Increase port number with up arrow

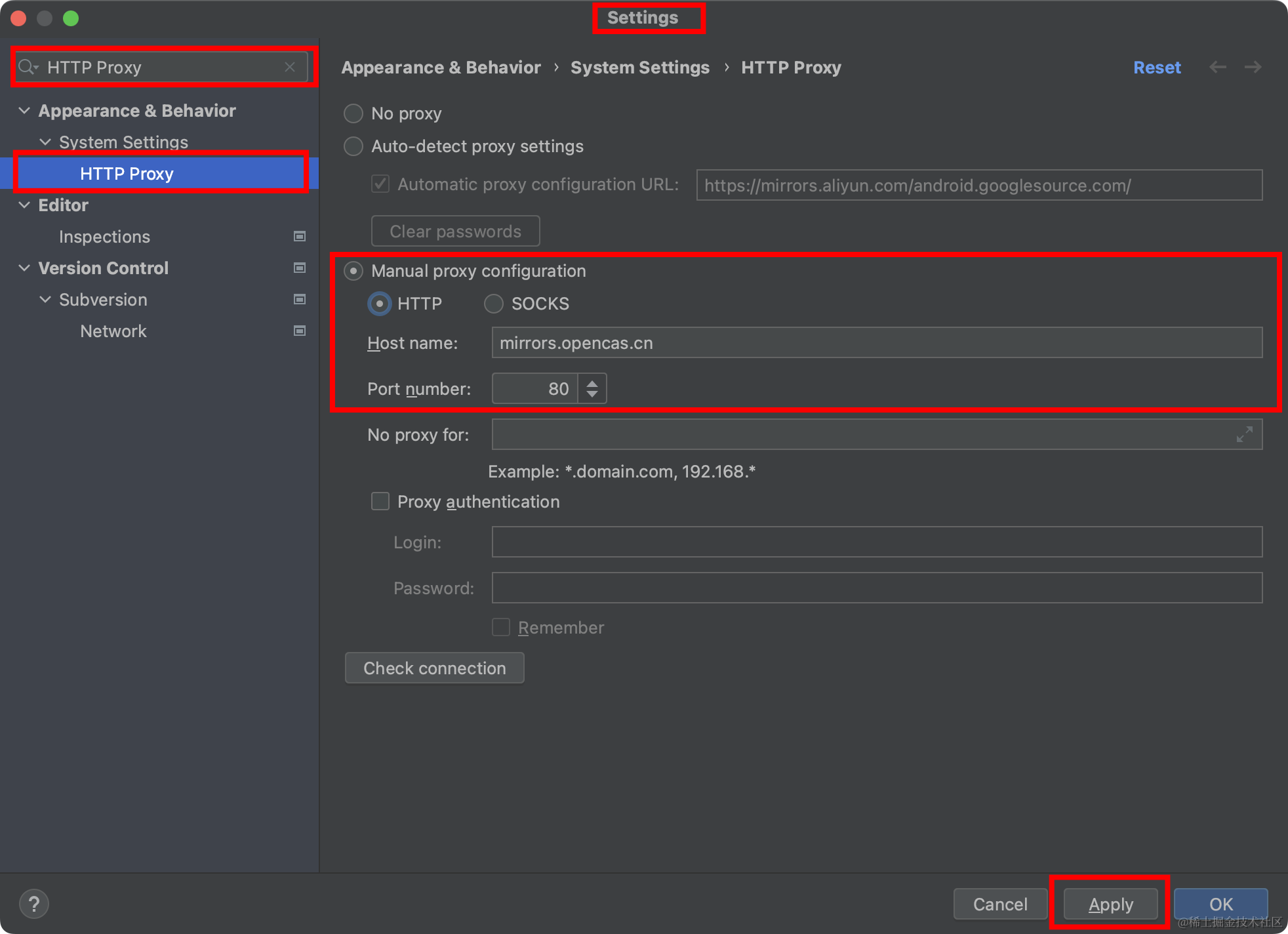point(592,383)
